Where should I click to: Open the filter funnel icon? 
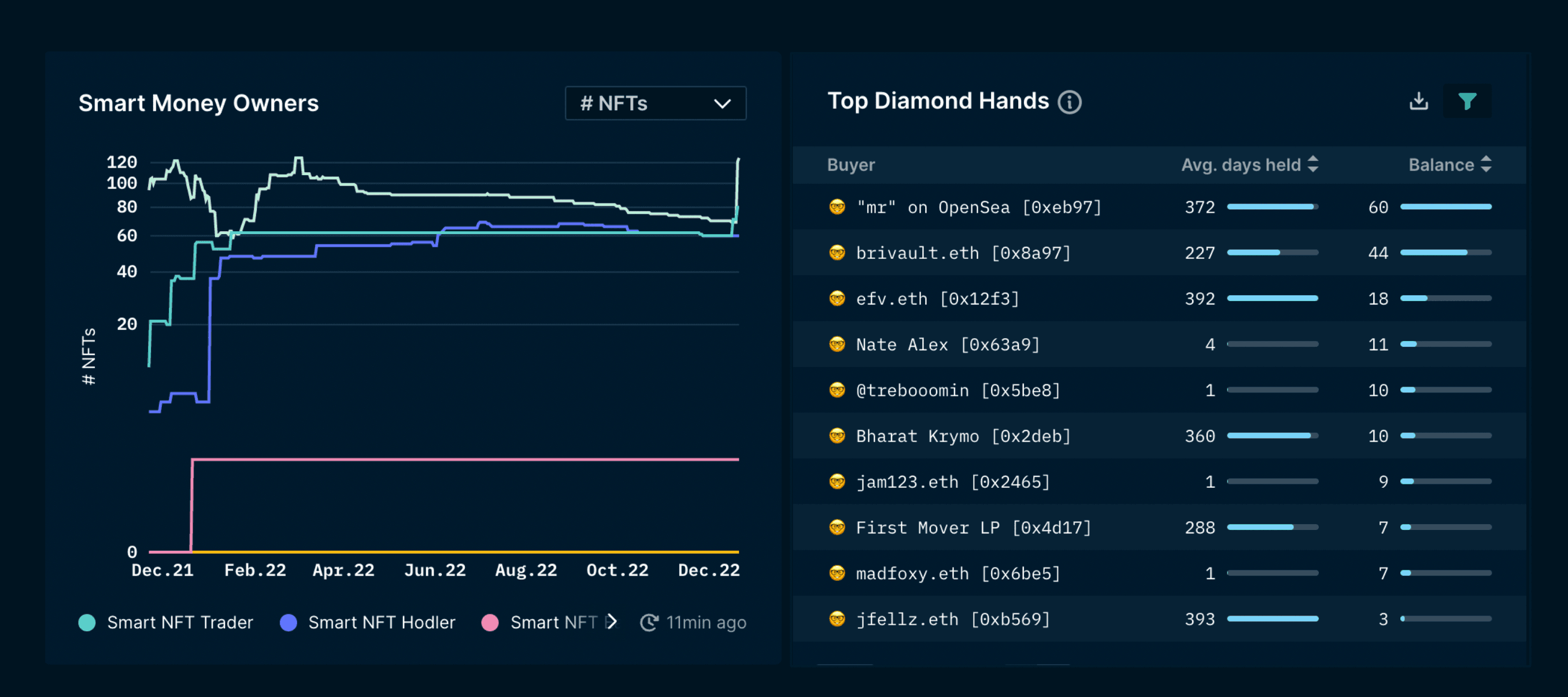(1467, 101)
